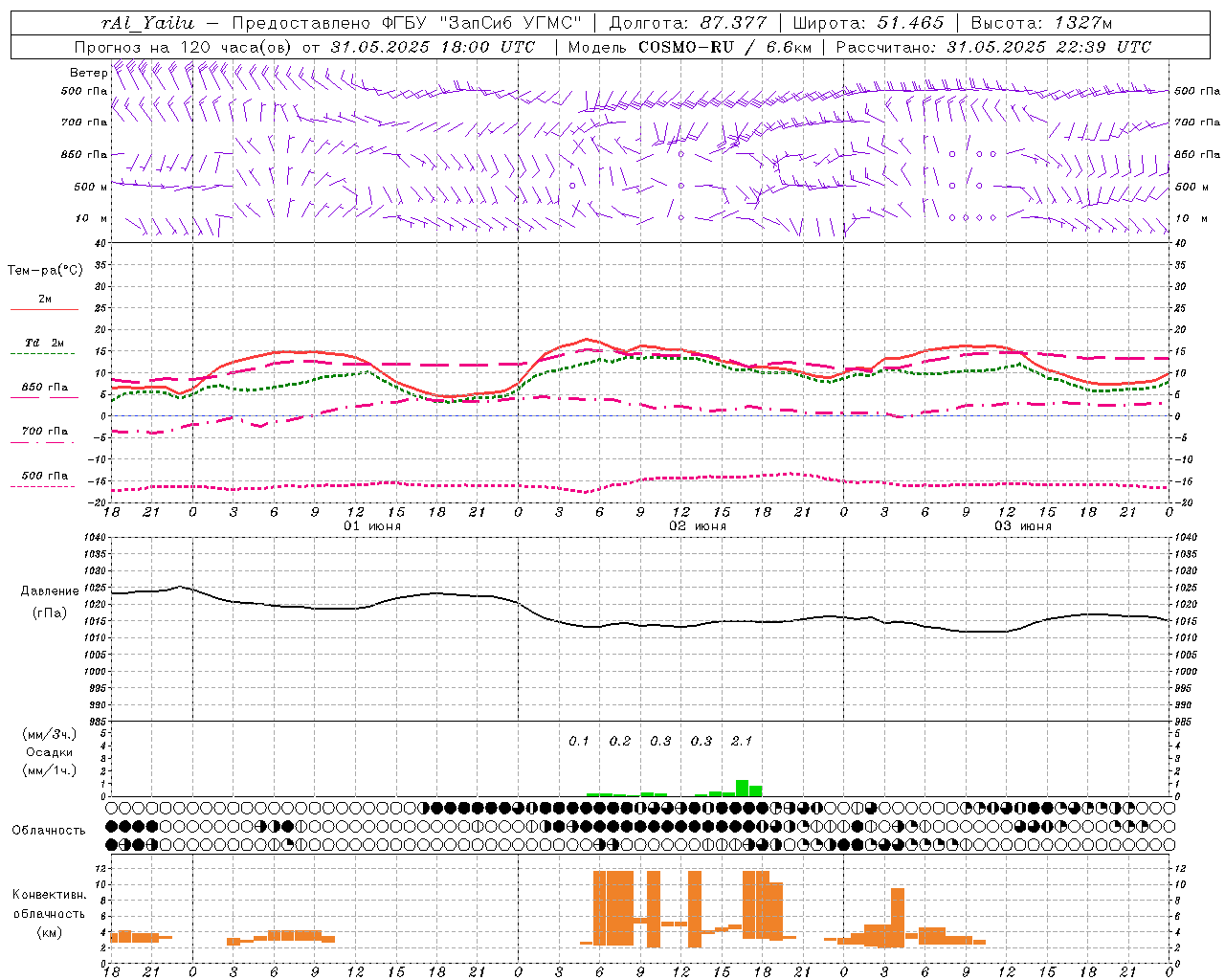
Task: Click the Облачность cloud cover label
Action: pos(49,830)
